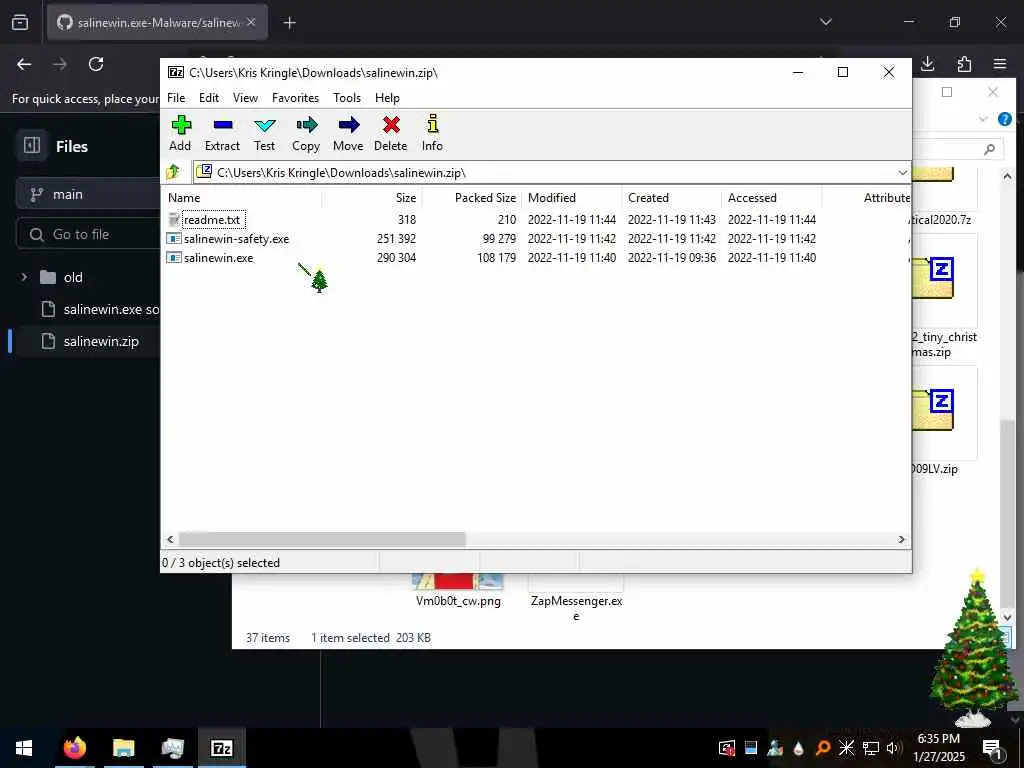Image resolution: width=1024 pixels, height=768 pixels.
Task: Close the salinewin.exe-Malware browser tab
Action: point(251,22)
